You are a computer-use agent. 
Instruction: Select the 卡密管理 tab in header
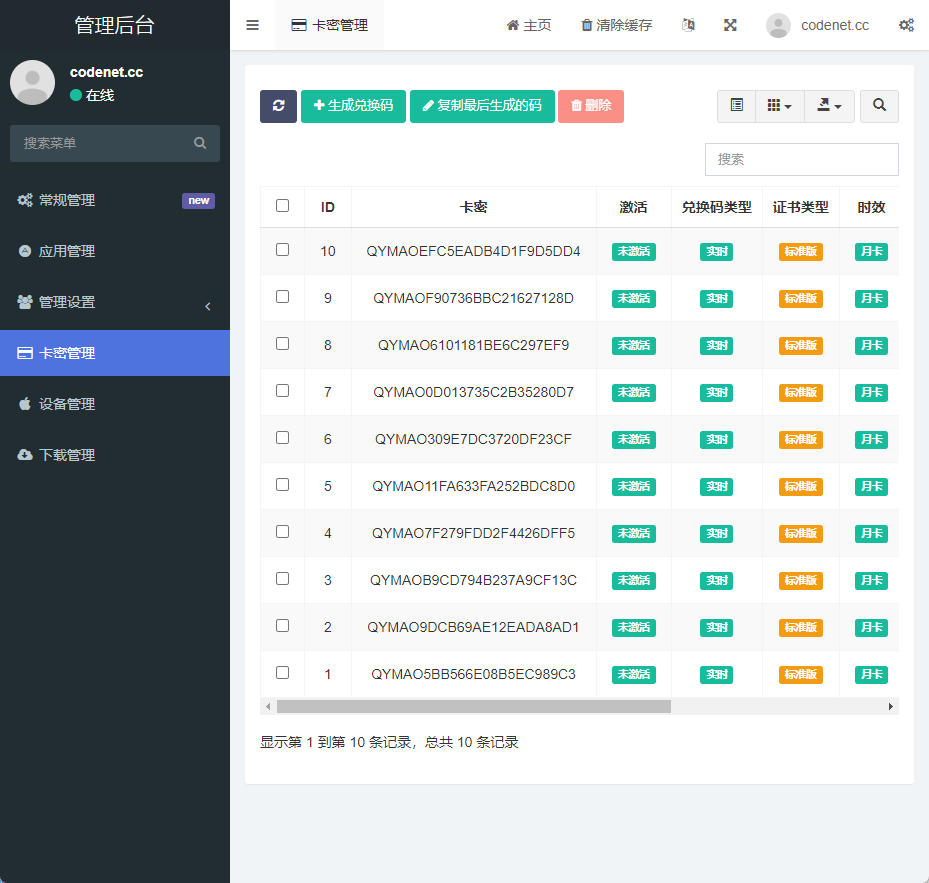tap(329, 25)
